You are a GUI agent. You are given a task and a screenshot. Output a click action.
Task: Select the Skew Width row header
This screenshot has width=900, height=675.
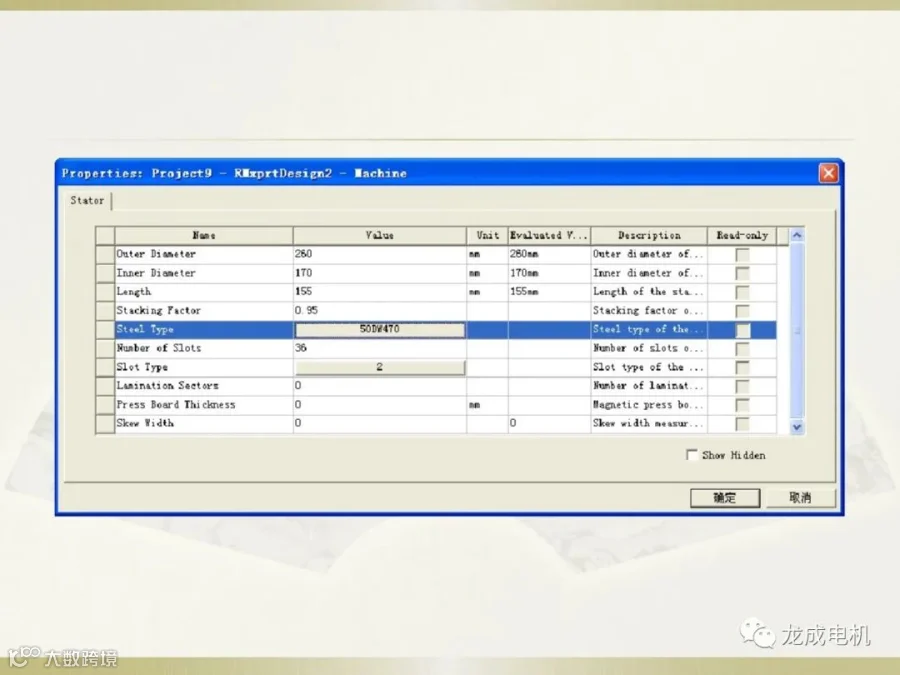click(105, 424)
